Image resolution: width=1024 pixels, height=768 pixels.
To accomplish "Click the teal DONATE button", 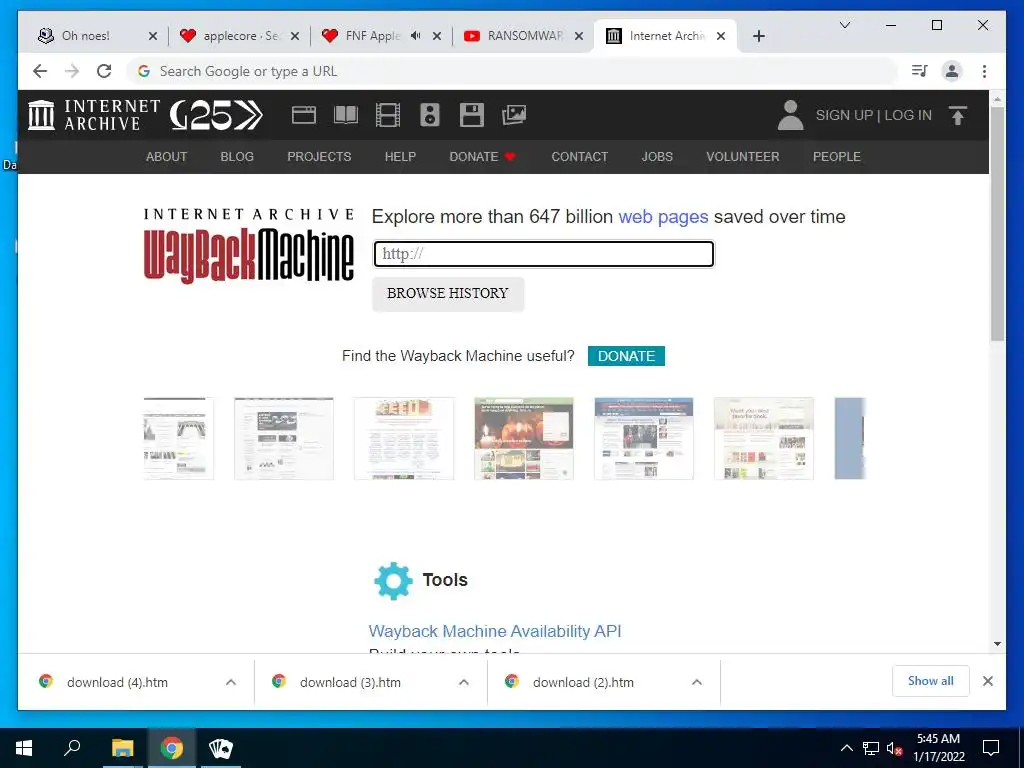I will coord(626,356).
